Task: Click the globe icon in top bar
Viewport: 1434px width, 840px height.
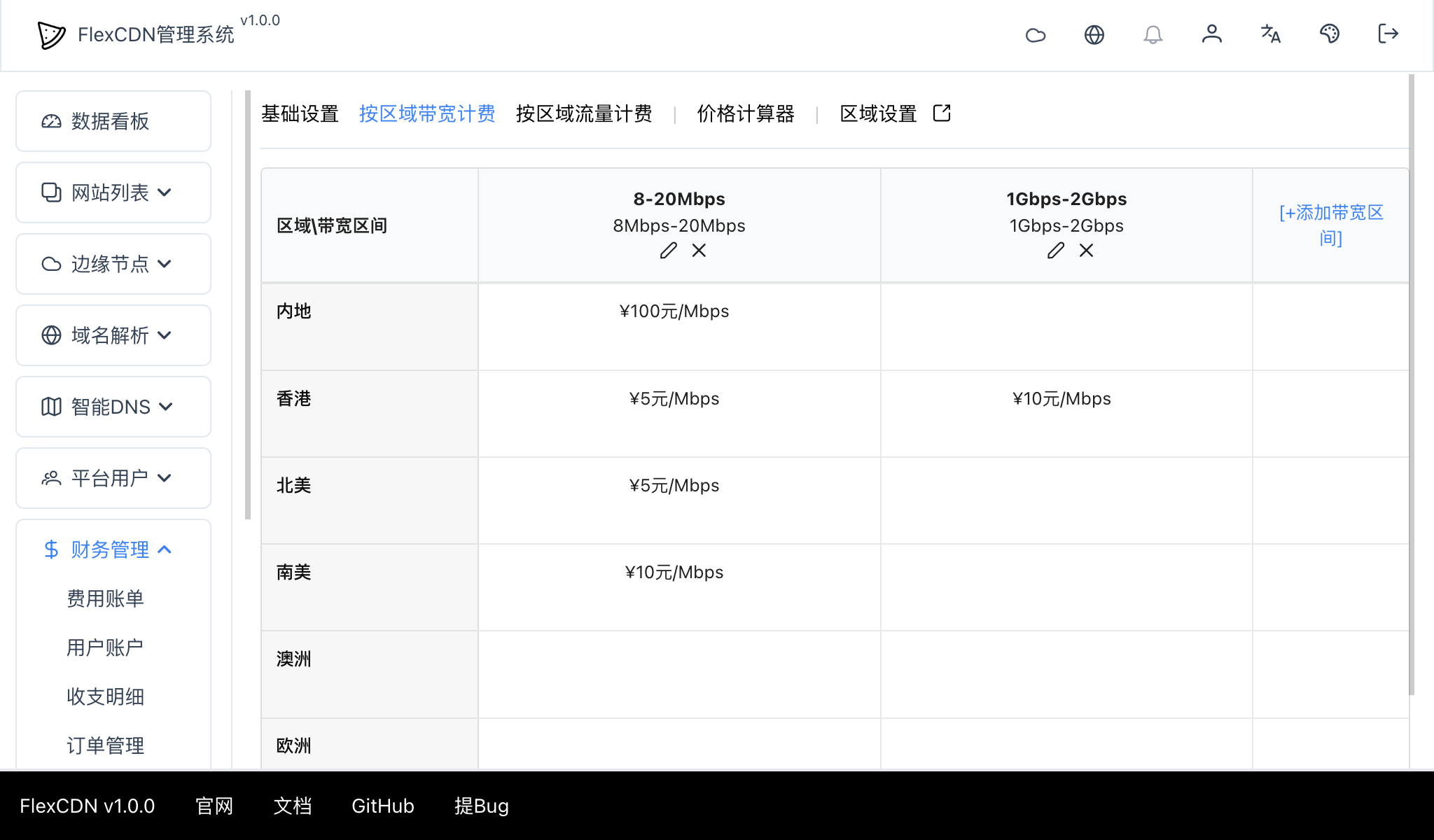Action: coord(1094,34)
